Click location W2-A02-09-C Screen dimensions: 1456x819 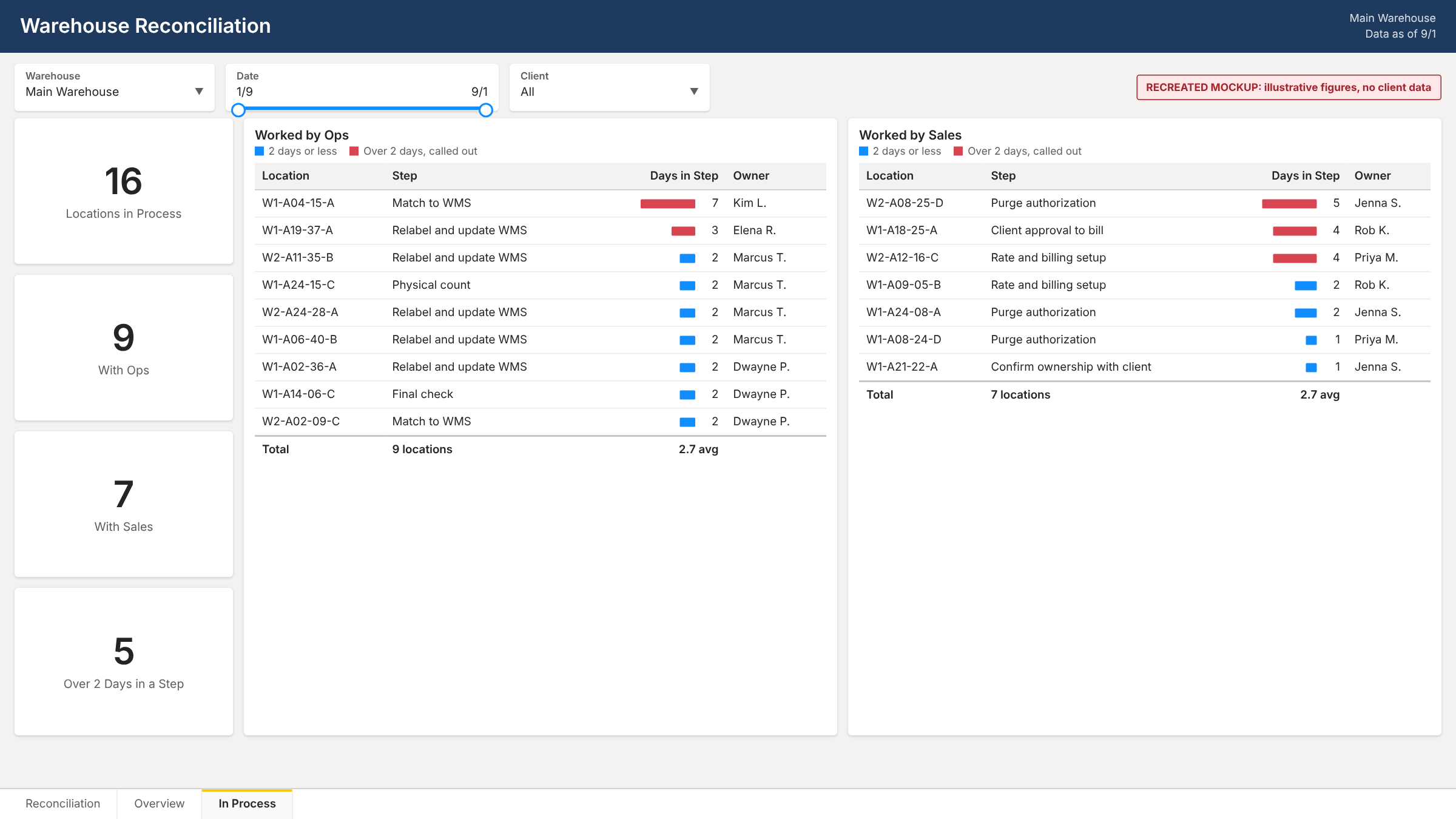click(x=301, y=421)
